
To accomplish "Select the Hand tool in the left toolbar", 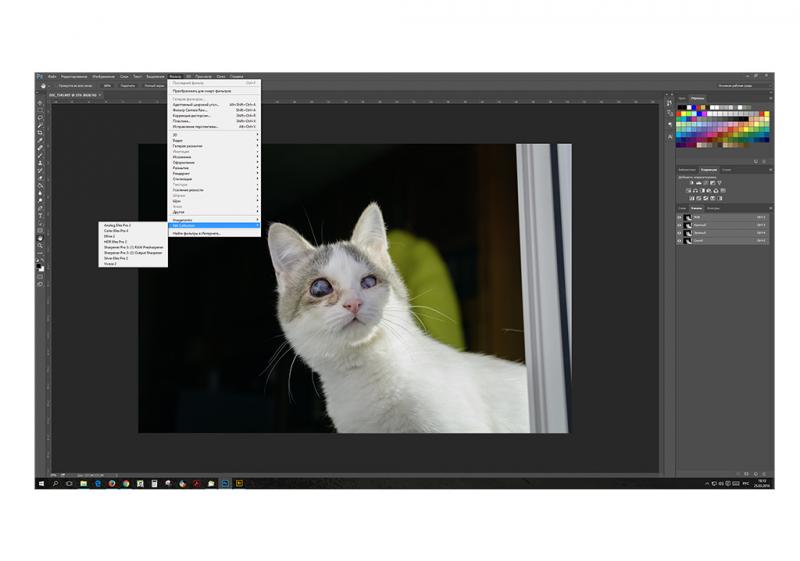I will point(40,238).
